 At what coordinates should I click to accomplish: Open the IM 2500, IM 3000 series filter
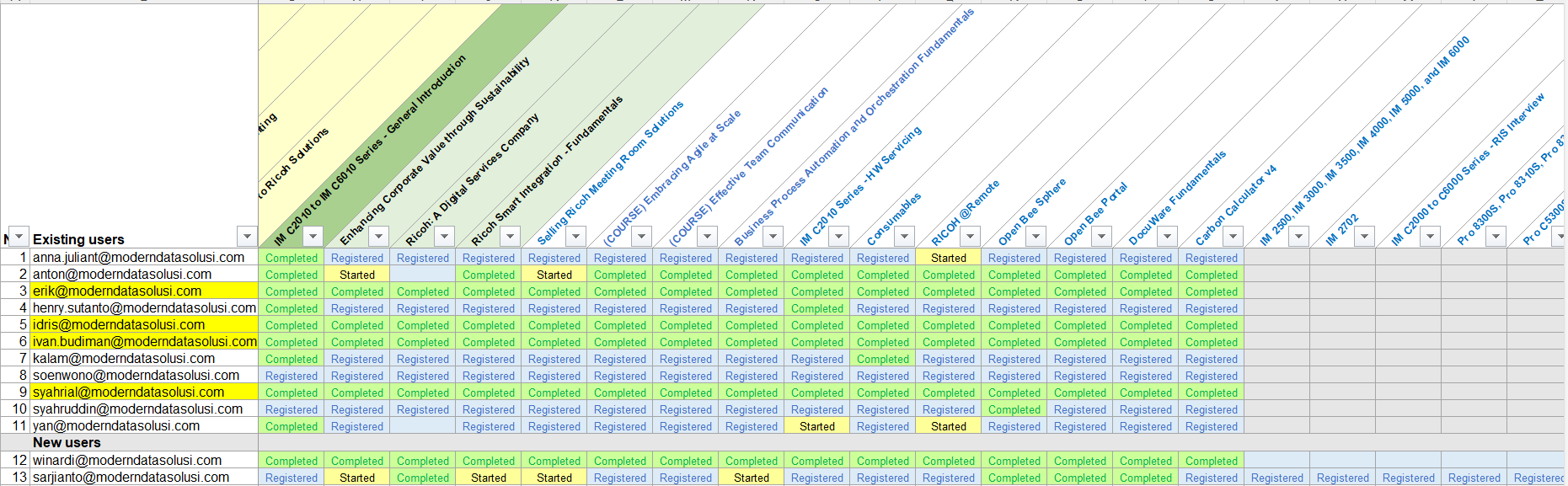tap(1298, 237)
